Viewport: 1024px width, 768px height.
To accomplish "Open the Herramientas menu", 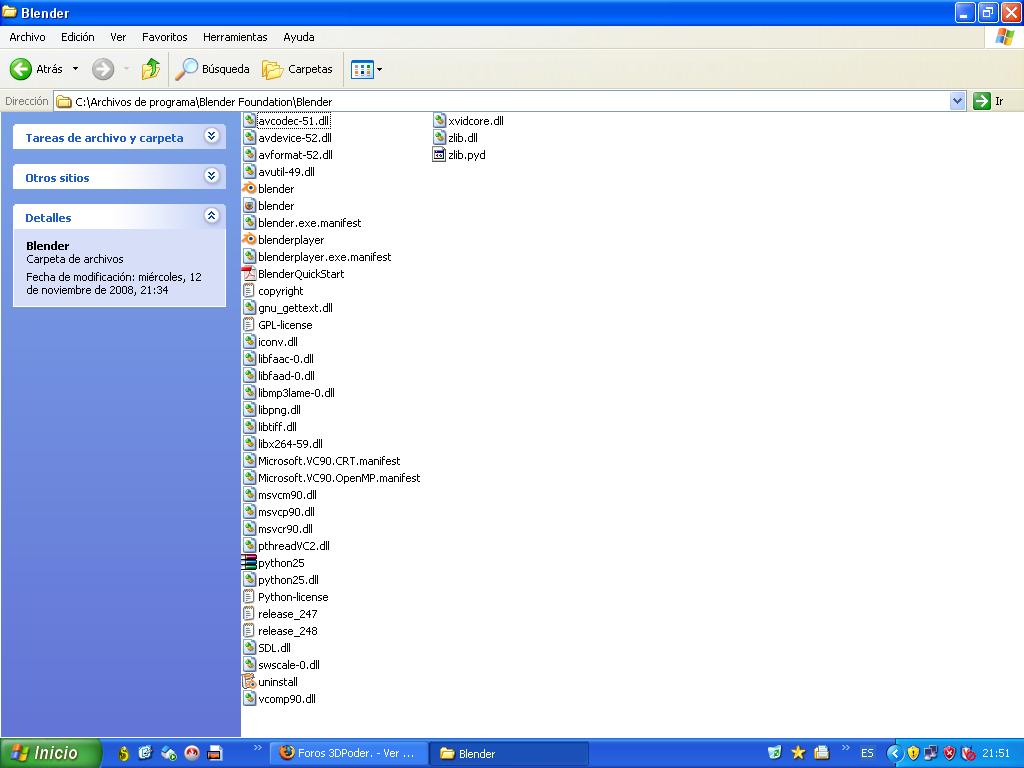I will [235, 37].
